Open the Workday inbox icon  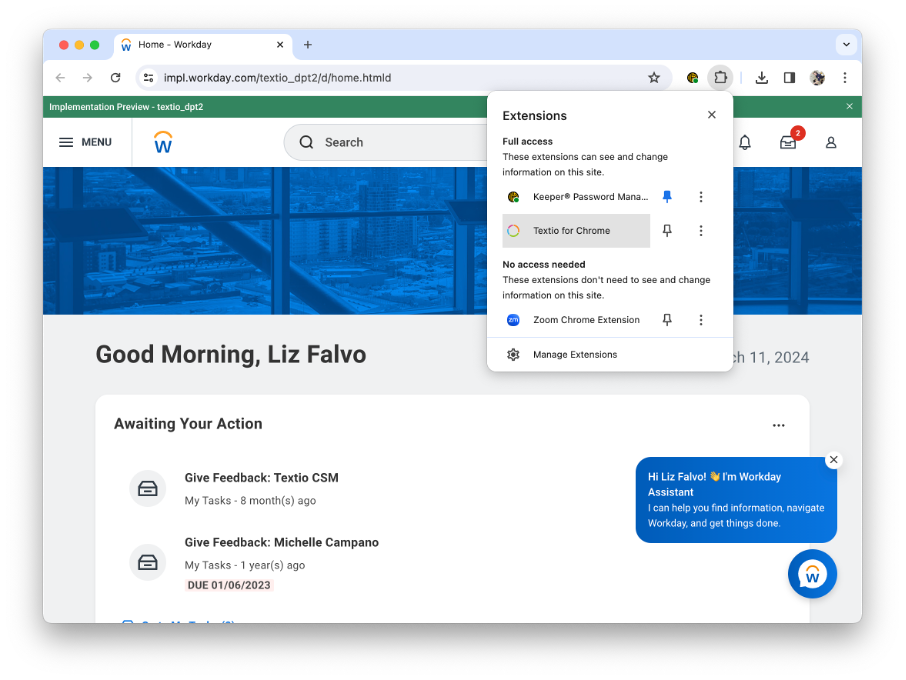coord(788,143)
